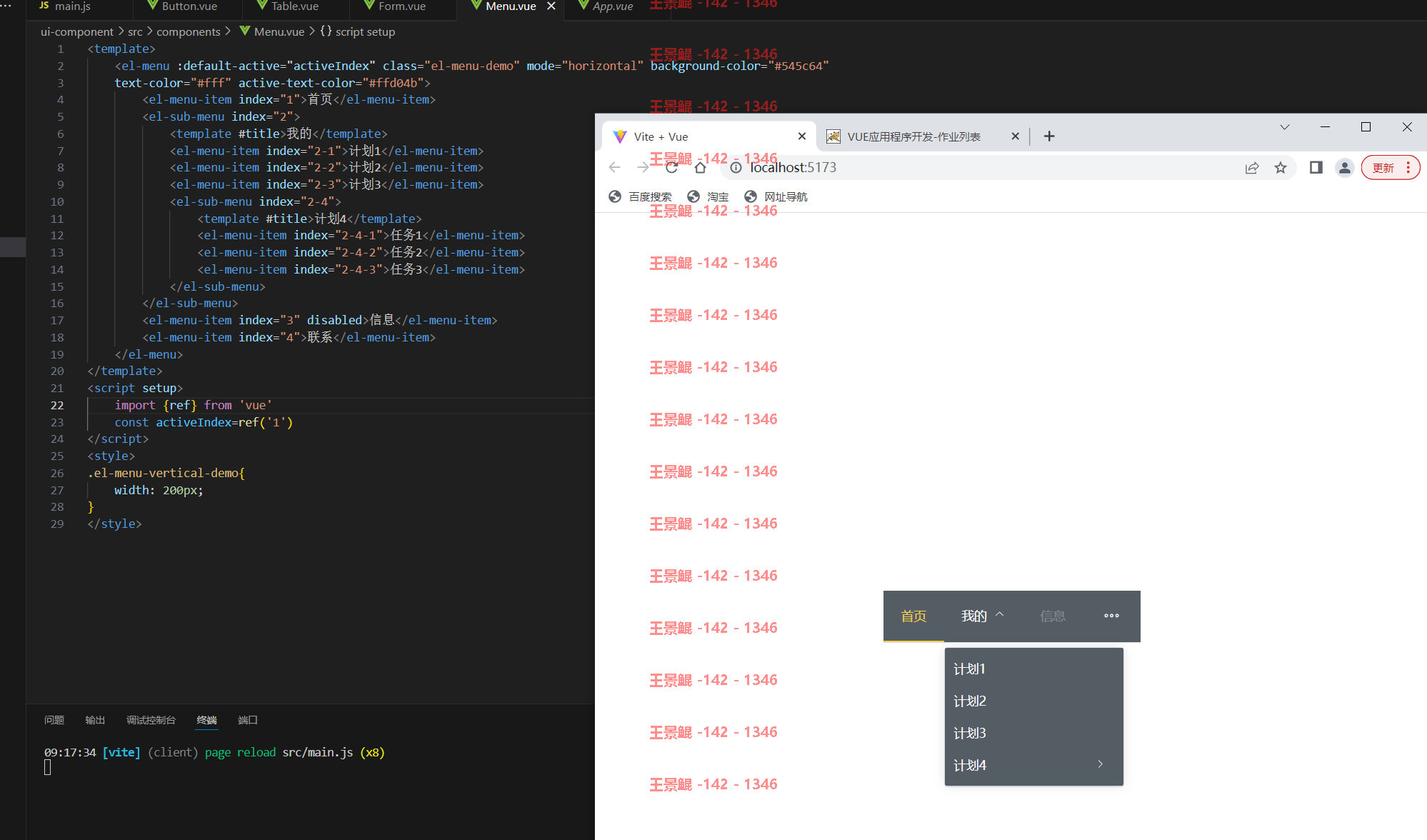Open the 端口 panel tab
The width and height of the screenshot is (1427, 840).
(x=247, y=720)
